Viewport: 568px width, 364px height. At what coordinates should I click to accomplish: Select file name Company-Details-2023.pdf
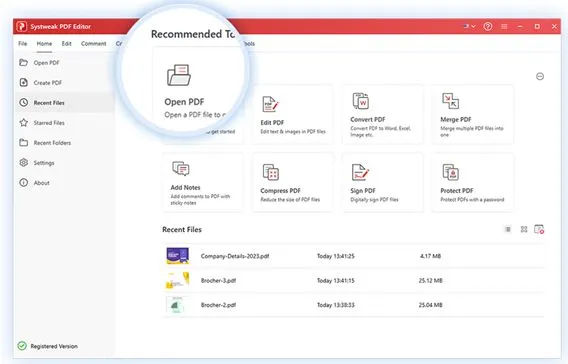(x=235, y=256)
